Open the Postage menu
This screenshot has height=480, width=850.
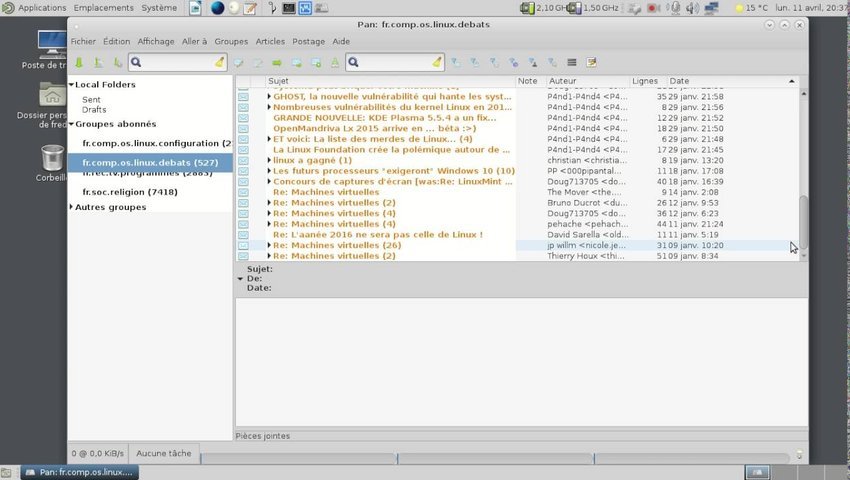coord(308,41)
